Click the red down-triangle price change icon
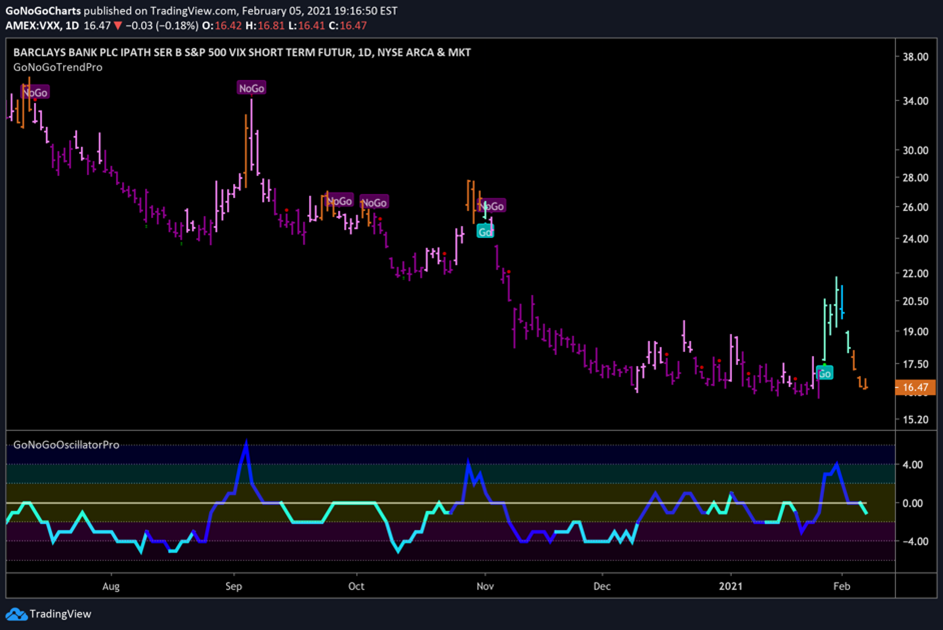943x630 pixels. tap(118, 26)
